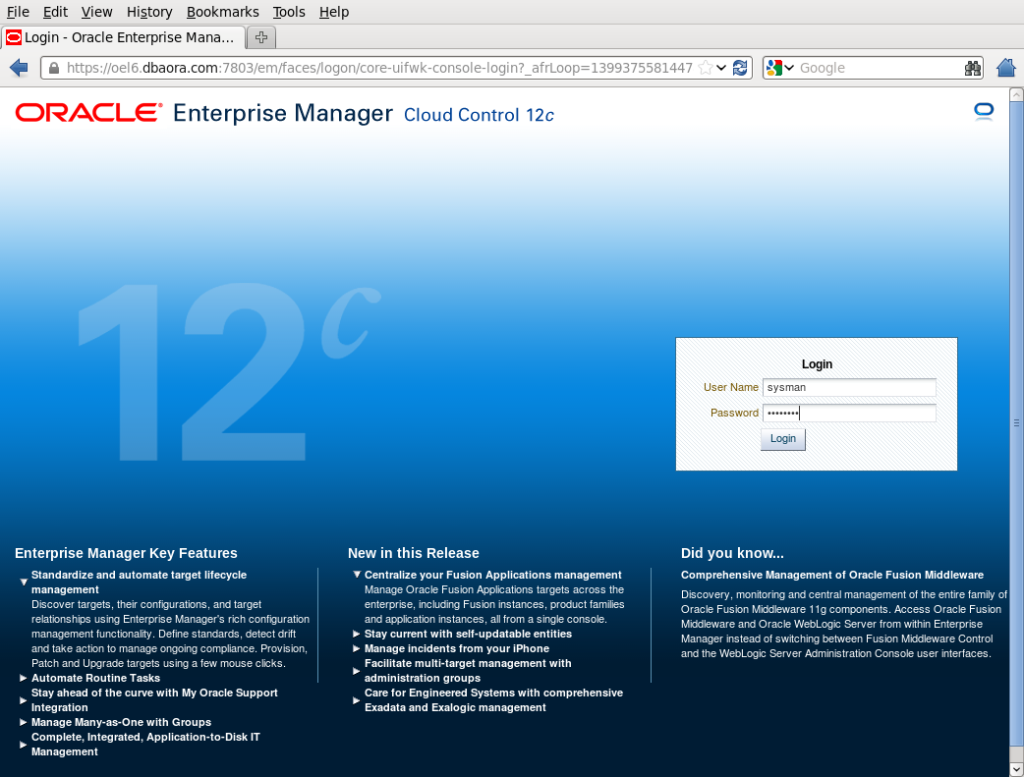Go back with the browser back arrow
The height and width of the screenshot is (777, 1024).
click(19, 68)
